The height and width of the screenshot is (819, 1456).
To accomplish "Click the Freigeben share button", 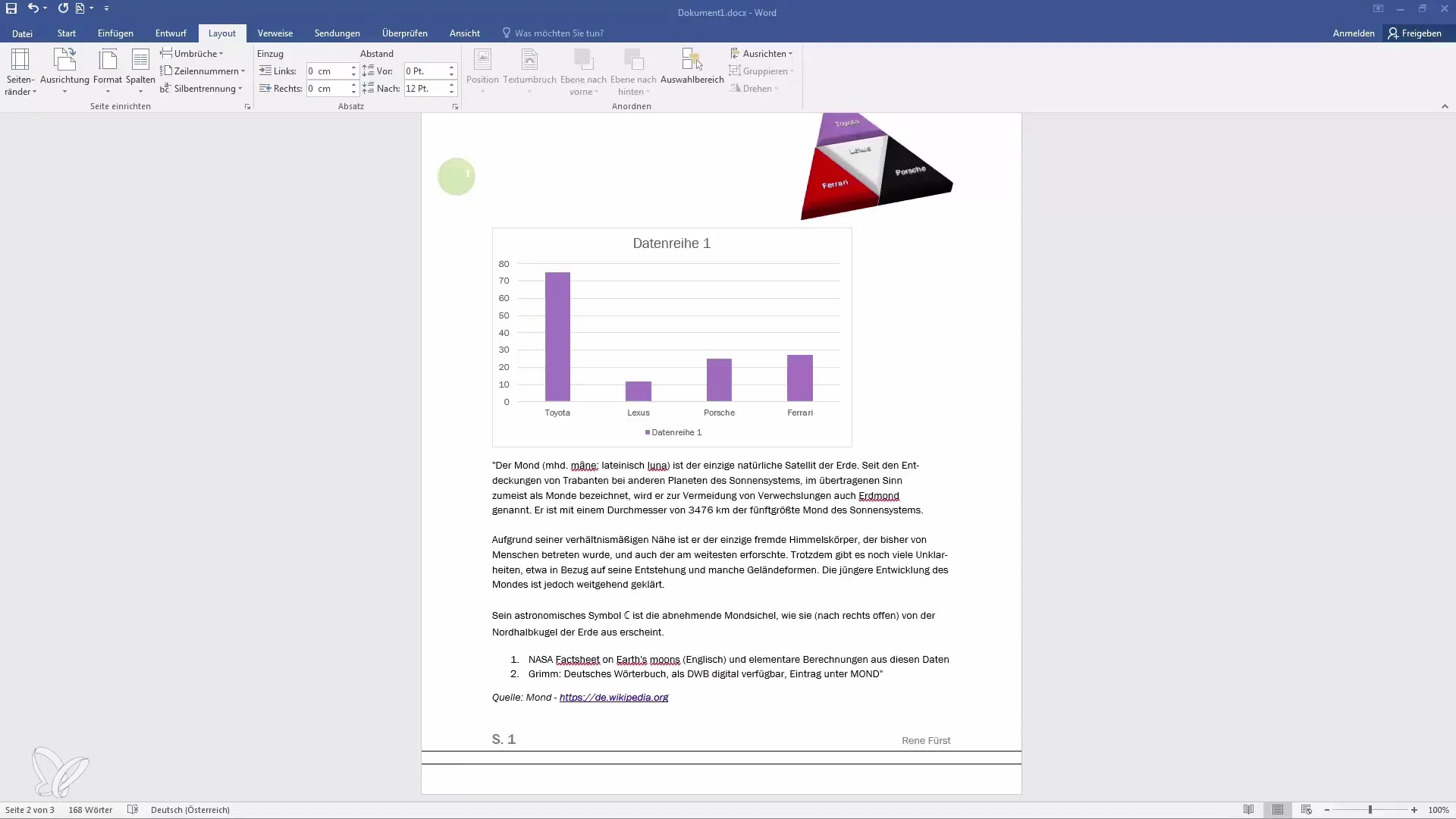I will point(1415,33).
